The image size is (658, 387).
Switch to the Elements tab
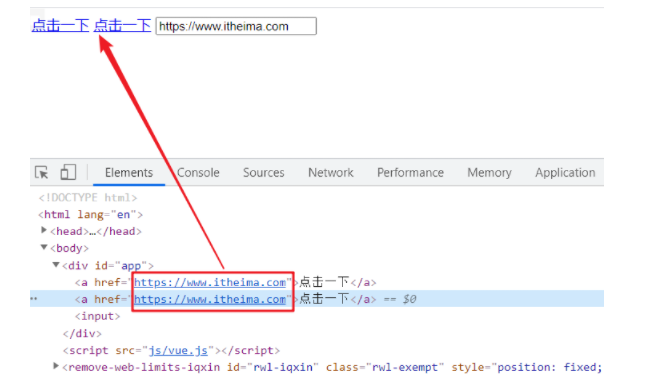coord(129,173)
